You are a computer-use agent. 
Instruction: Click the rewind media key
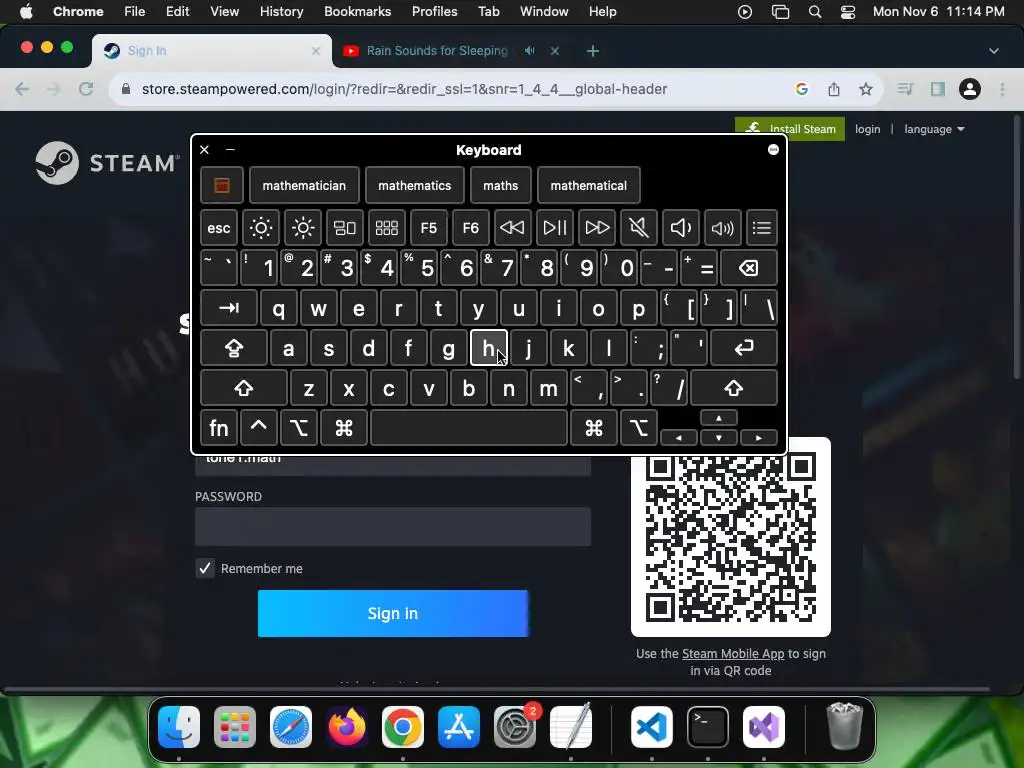tap(512, 228)
